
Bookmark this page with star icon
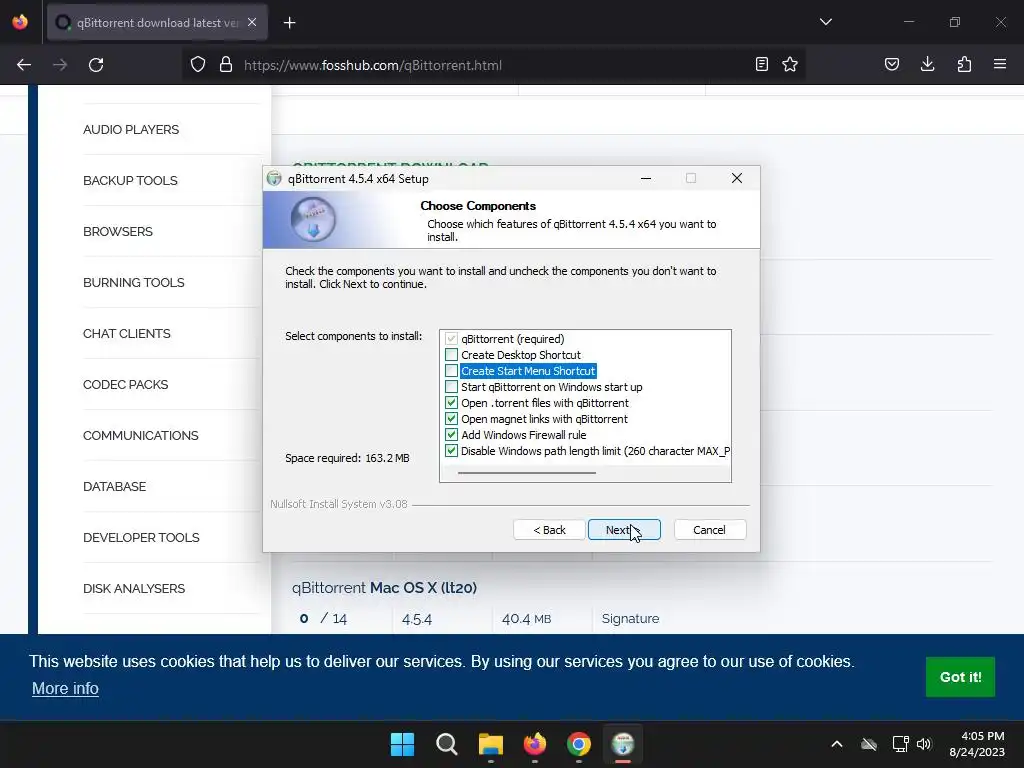(x=790, y=64)
